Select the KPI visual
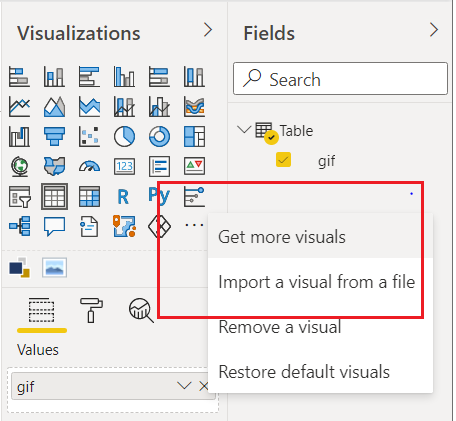This screenshot has height=421, width=456. (x=194, y=166)
